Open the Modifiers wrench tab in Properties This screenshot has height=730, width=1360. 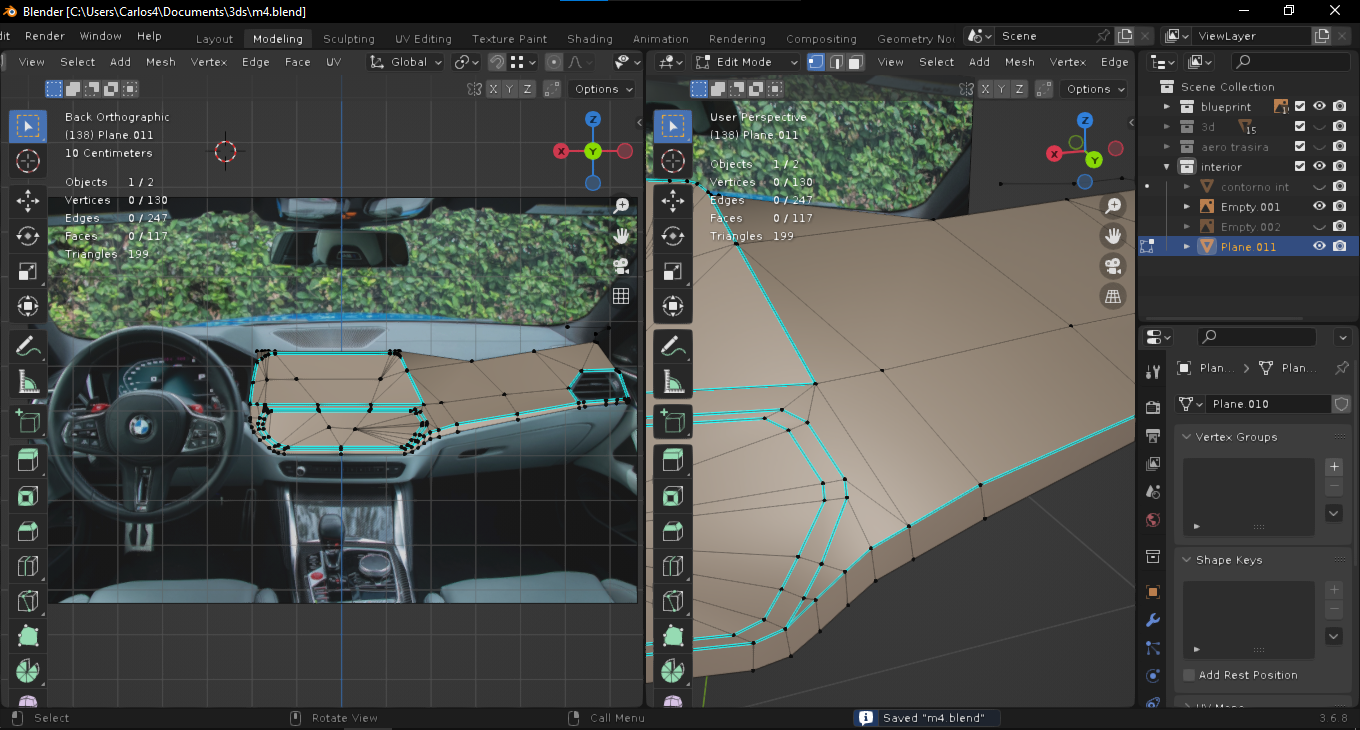[x=1152, y=620]
